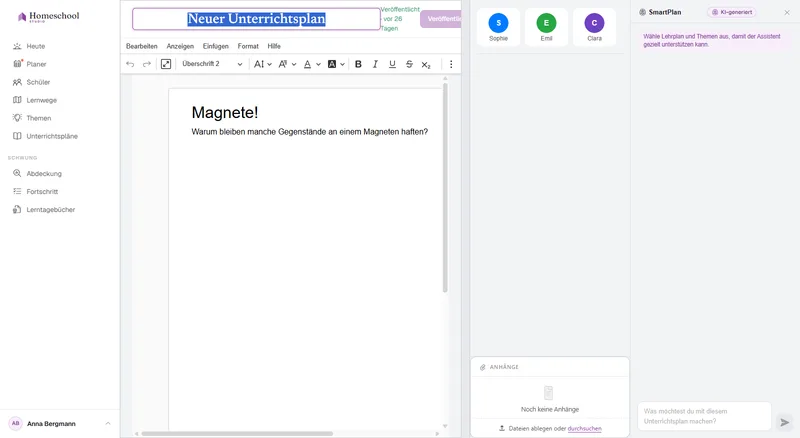This screenshot has height=438, width=800.
Task: Click the editor horizontal scrollbar
Action: coord(237,434)
